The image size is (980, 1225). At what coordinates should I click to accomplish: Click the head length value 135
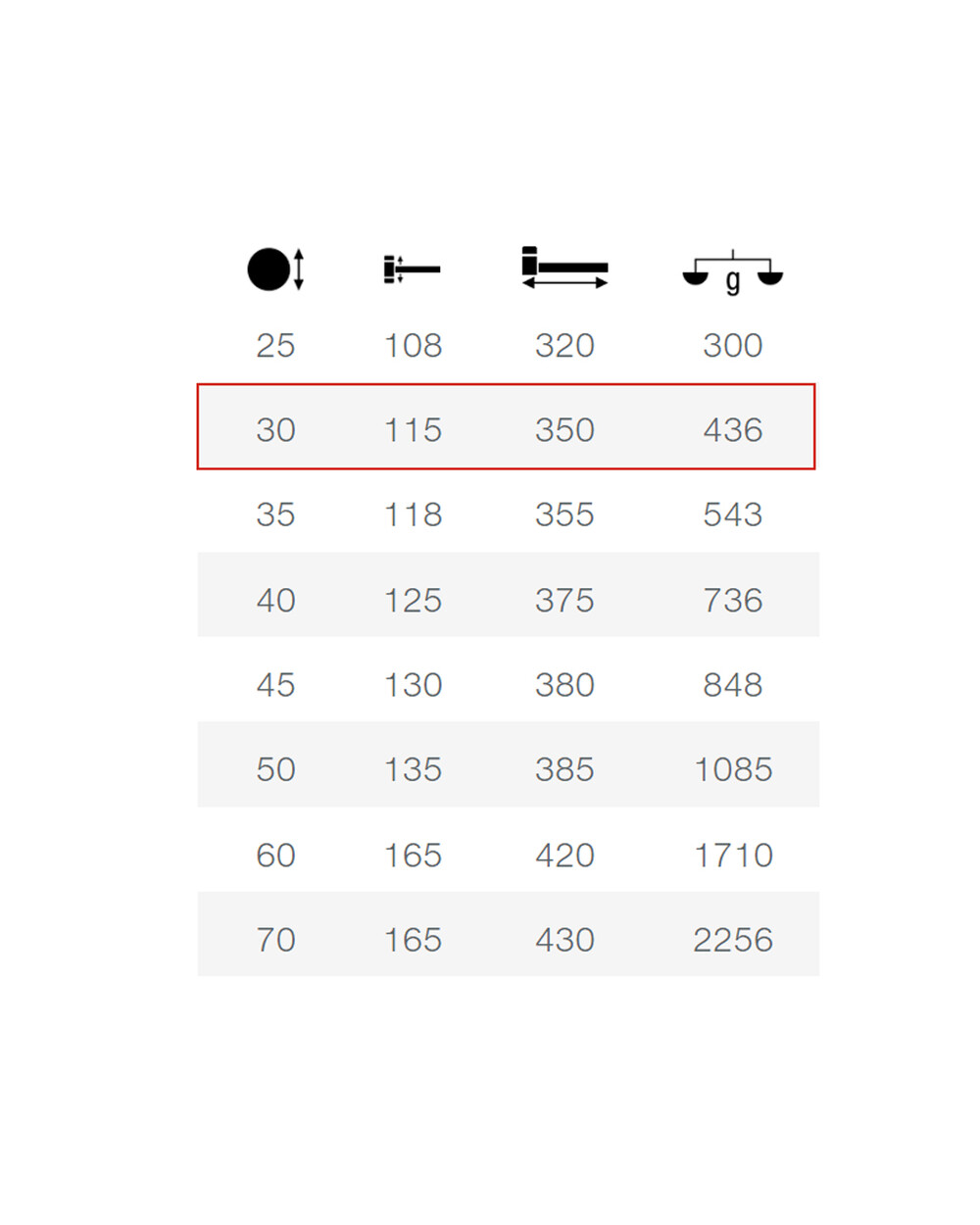click(413, 770)
